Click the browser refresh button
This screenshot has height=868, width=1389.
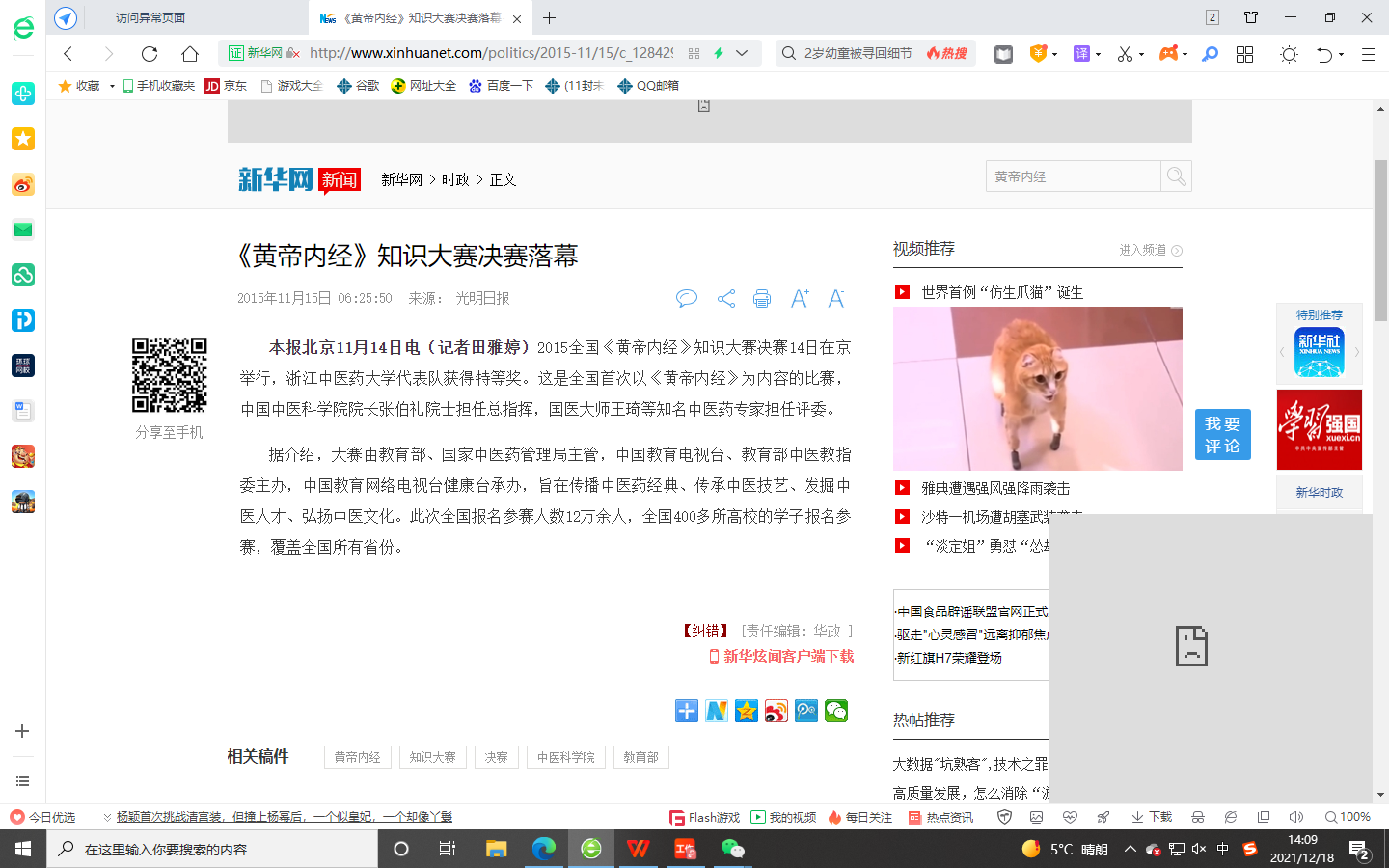coord(150,54)
